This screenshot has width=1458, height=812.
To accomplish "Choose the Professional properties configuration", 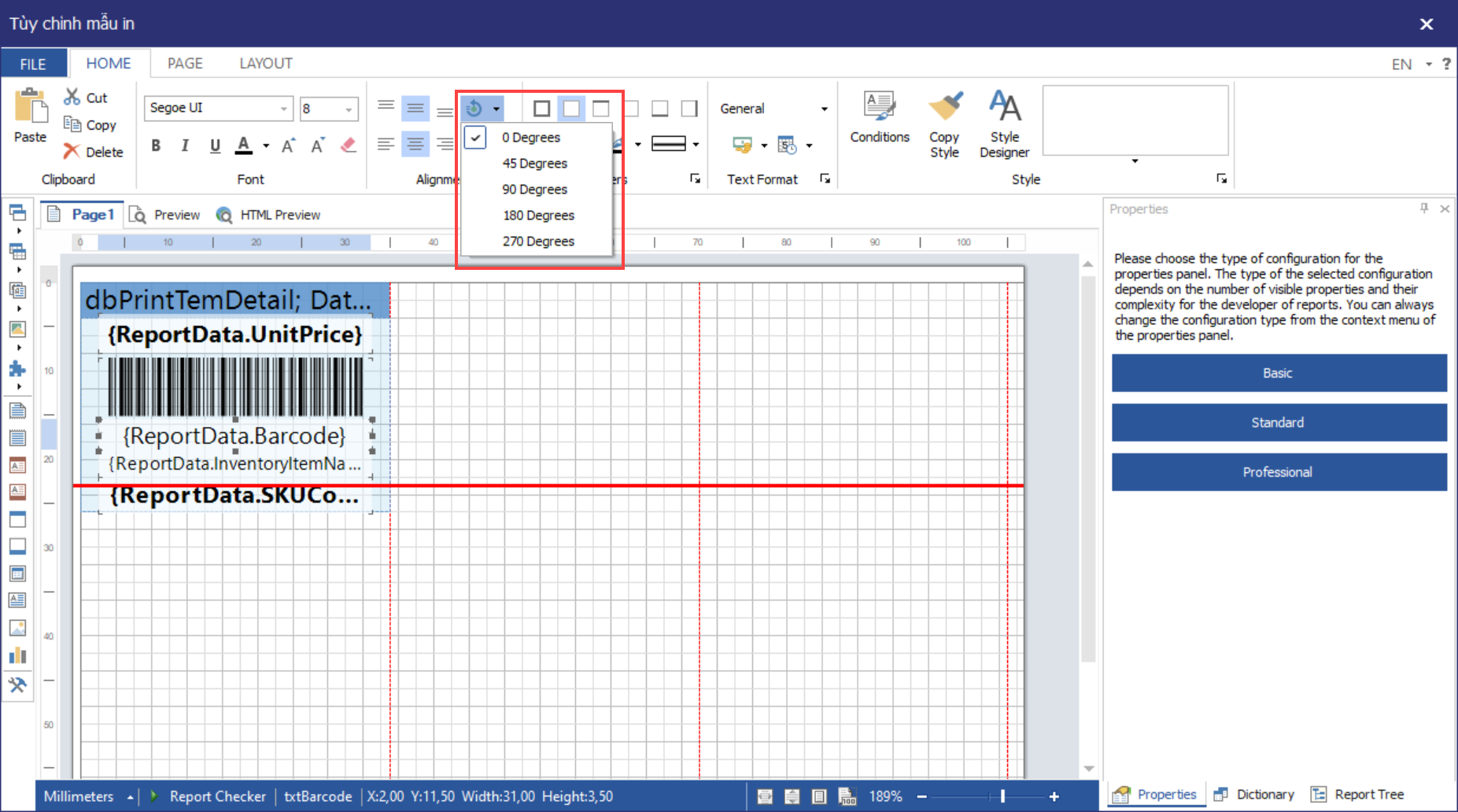I will click(x=1279, y=472).
